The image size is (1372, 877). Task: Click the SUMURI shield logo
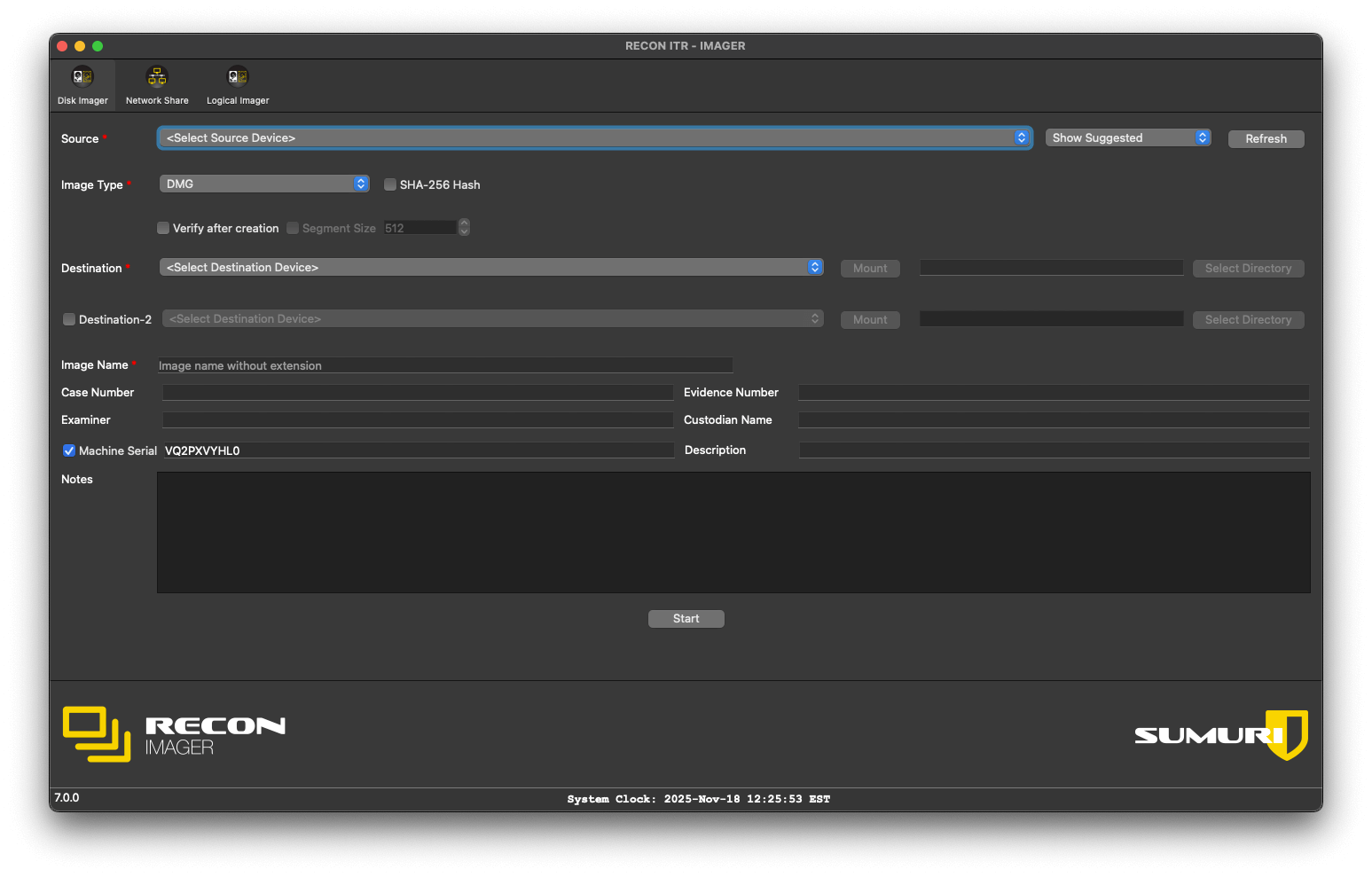pos(1286,734)
